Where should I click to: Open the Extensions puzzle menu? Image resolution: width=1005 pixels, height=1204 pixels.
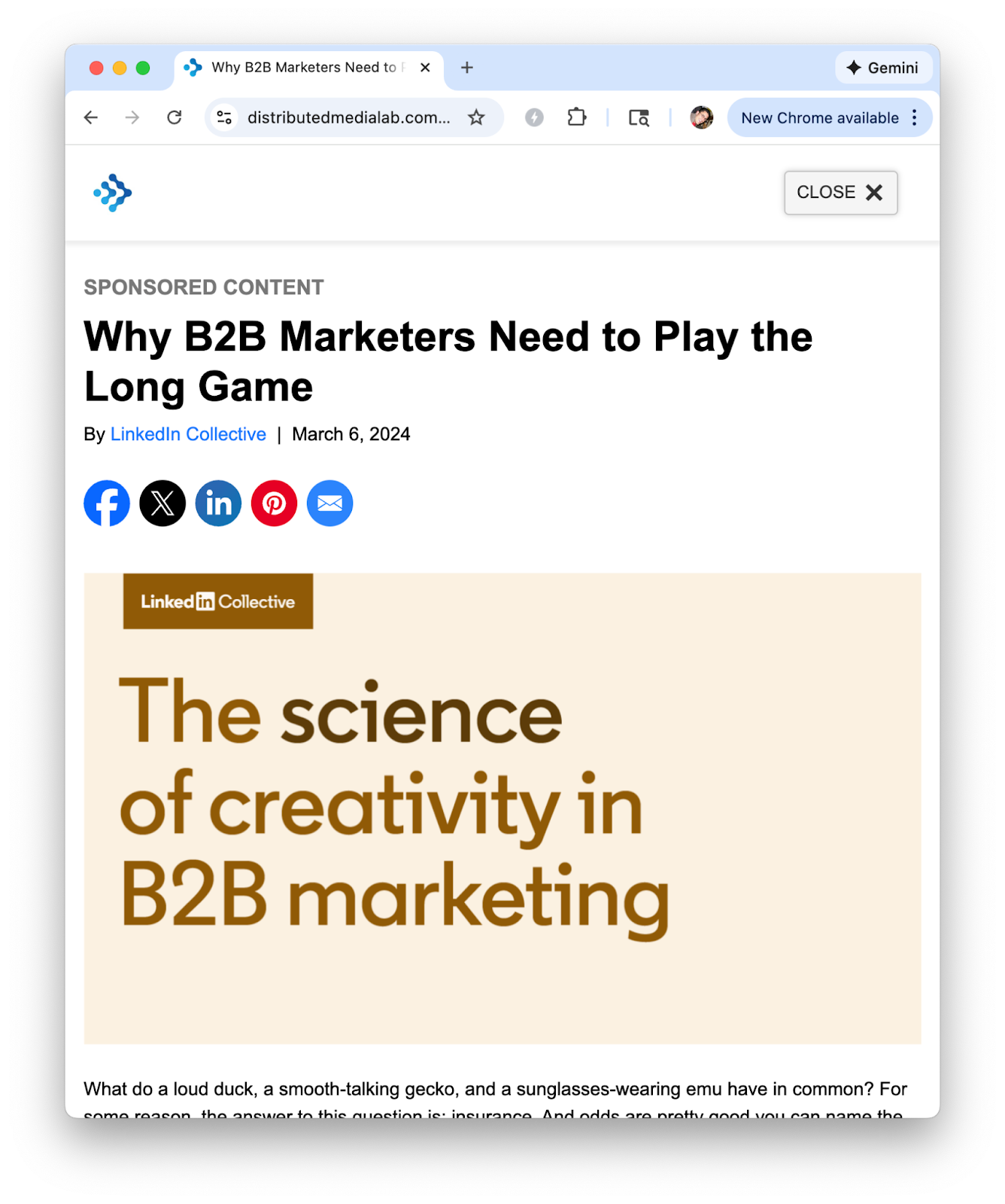coord(577,117)
